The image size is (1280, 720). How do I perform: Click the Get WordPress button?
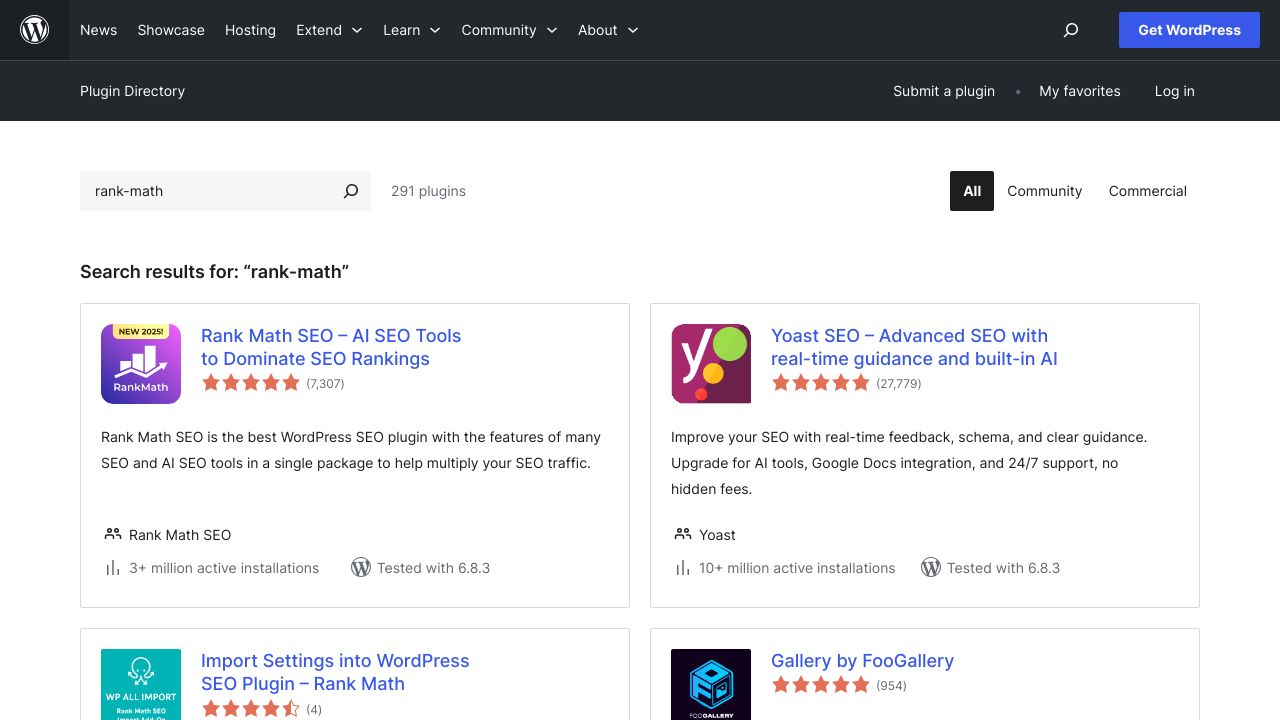point(1189,30)
